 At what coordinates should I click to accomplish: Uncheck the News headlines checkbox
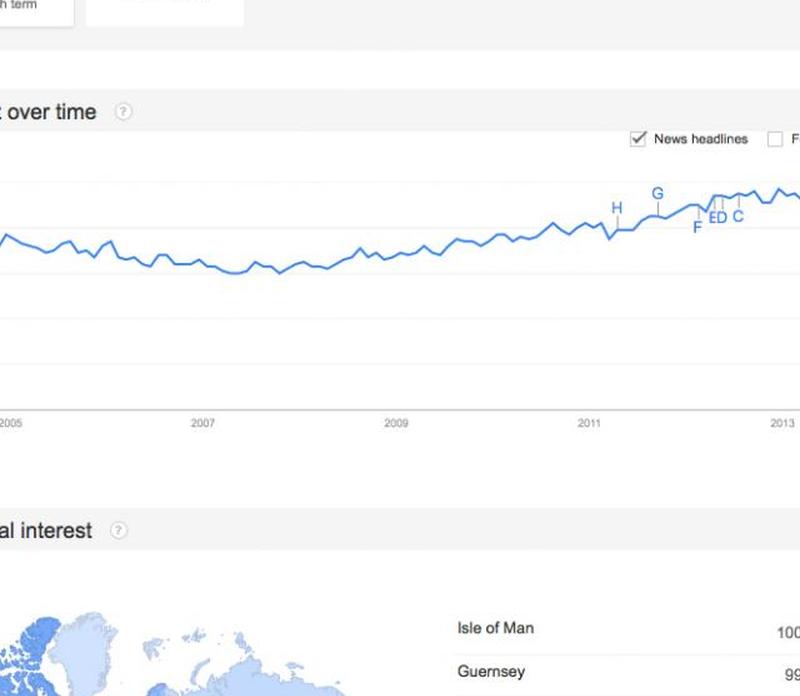[637, 139]
